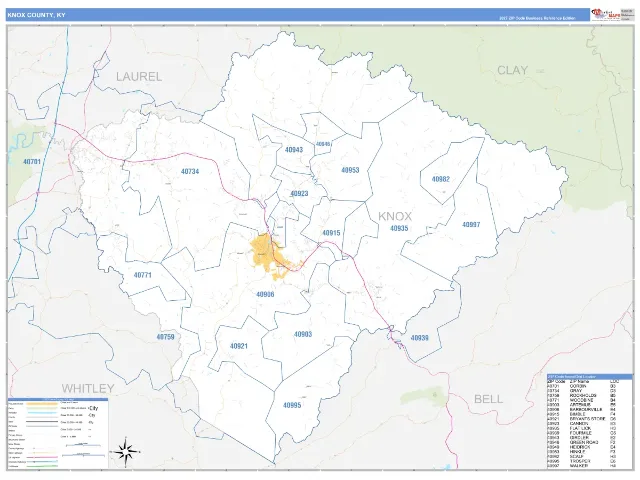The width and height of the screenshot is (640, 480).
Task: Click ZIP label 40734
Action: (x=190, y=171)
